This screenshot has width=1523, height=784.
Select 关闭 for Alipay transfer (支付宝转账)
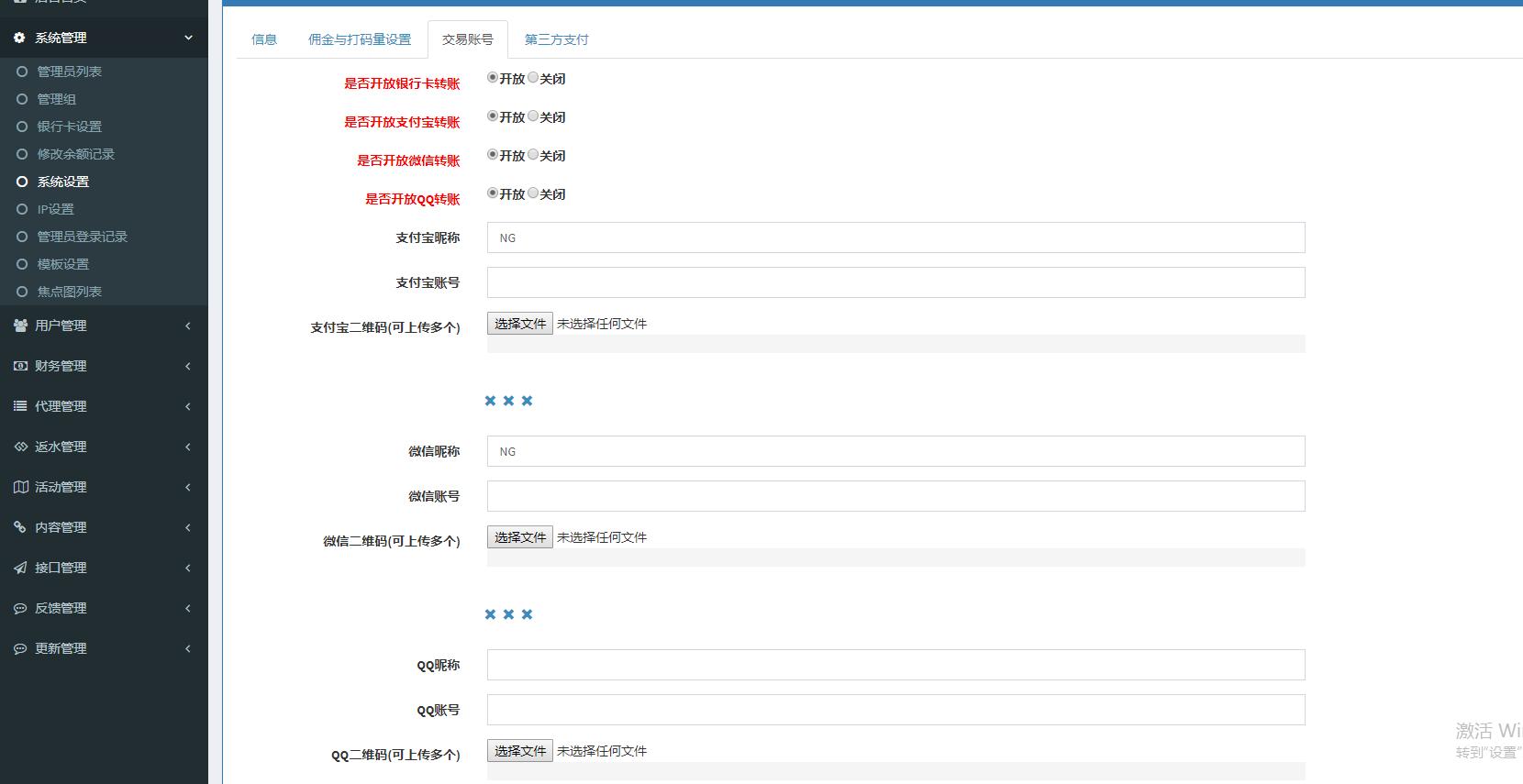pos(533,116)
